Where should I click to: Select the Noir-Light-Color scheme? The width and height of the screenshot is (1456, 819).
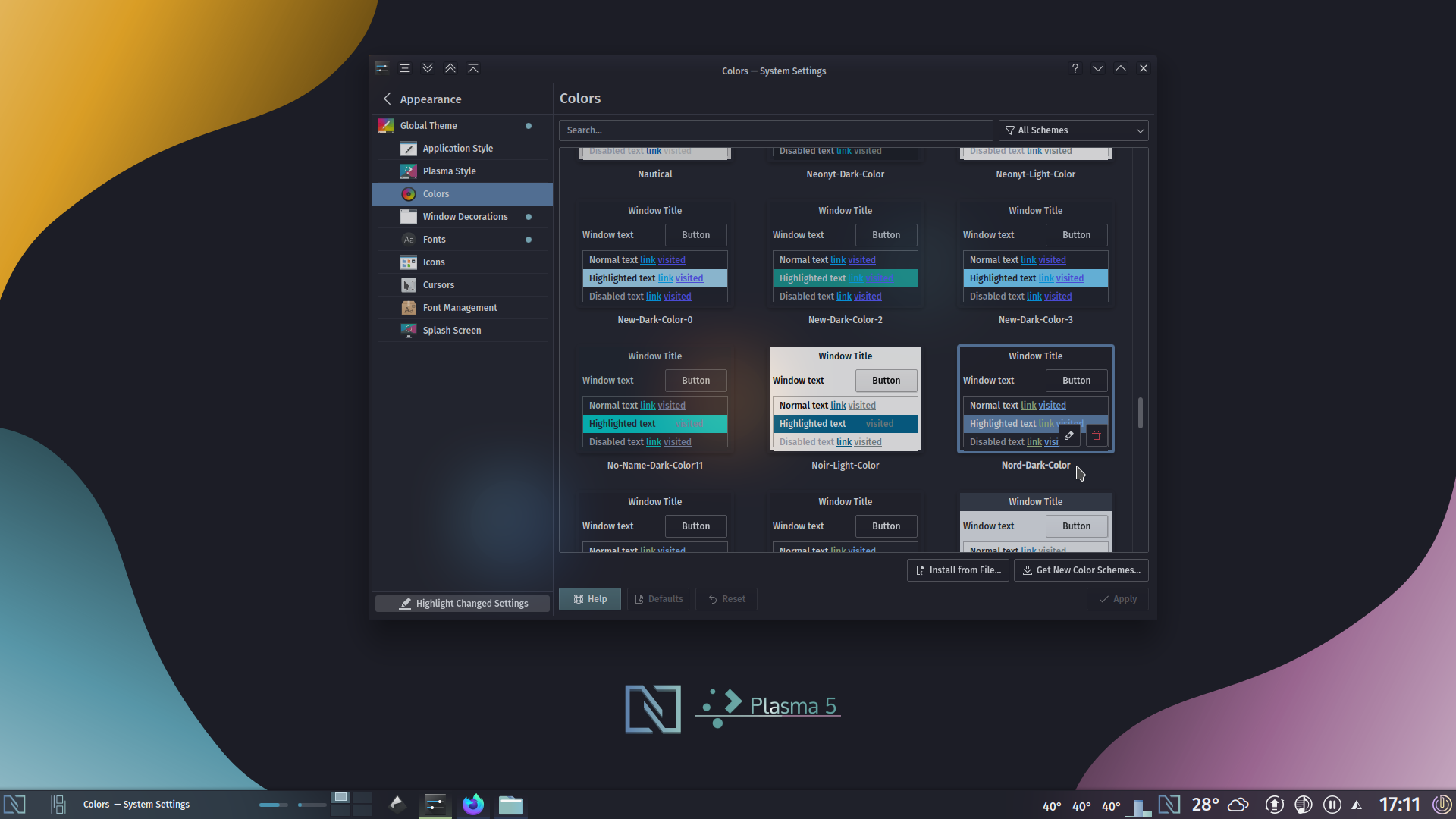click(846, 398)
